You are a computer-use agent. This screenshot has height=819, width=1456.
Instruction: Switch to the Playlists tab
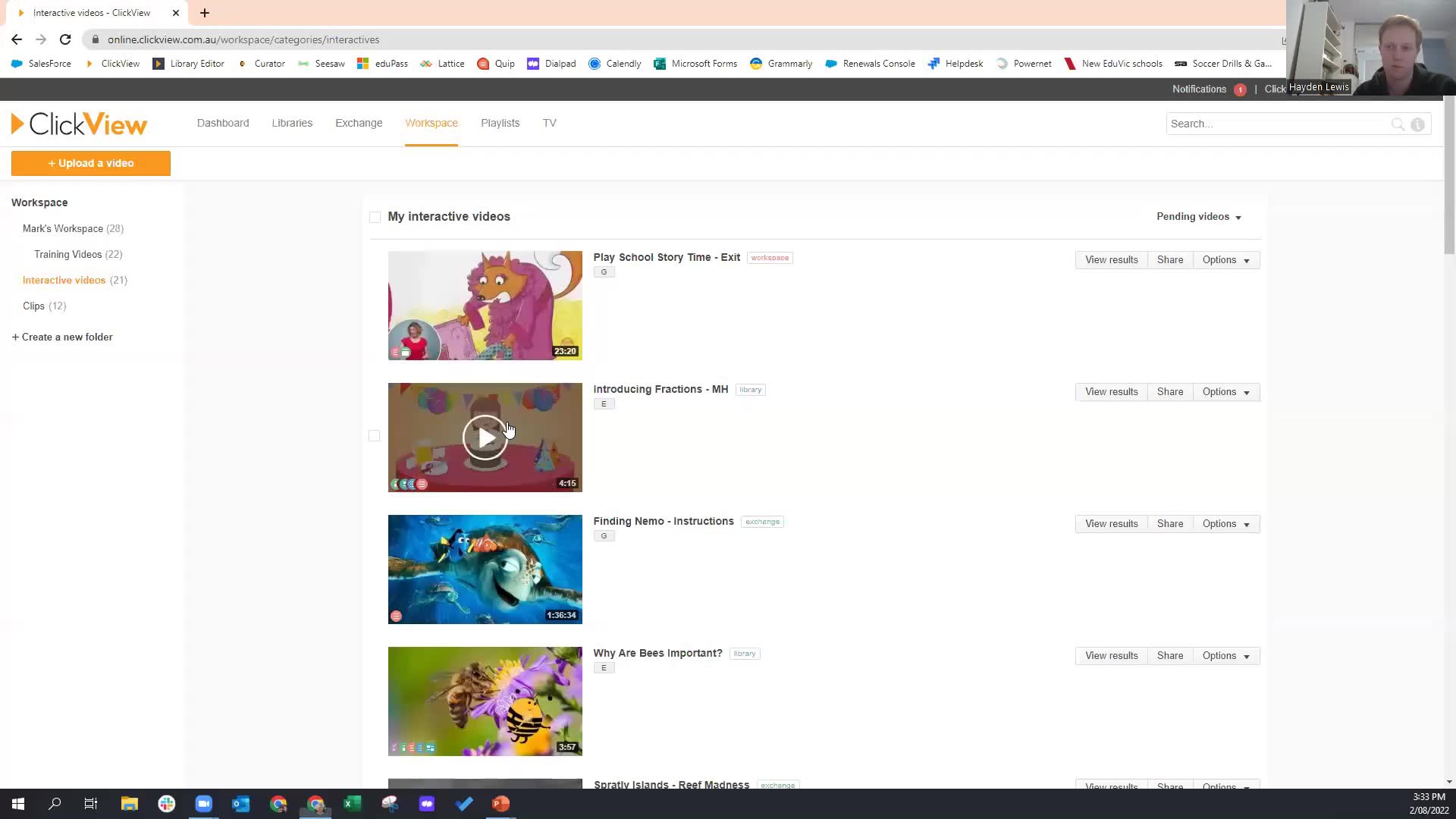click(x=500, y=123)
